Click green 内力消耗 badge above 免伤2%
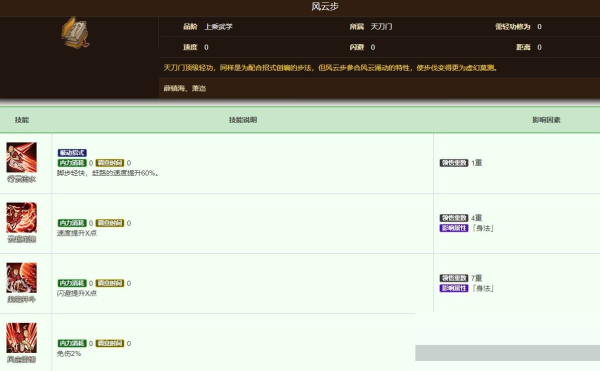This screenshot has width=600, height=371. pos(72,343)
